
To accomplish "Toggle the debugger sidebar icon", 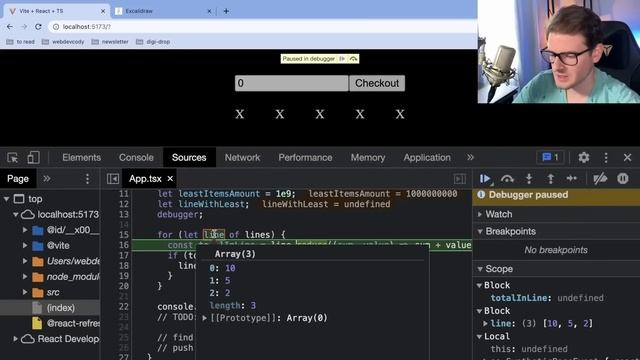I will [x=460, y=179].
